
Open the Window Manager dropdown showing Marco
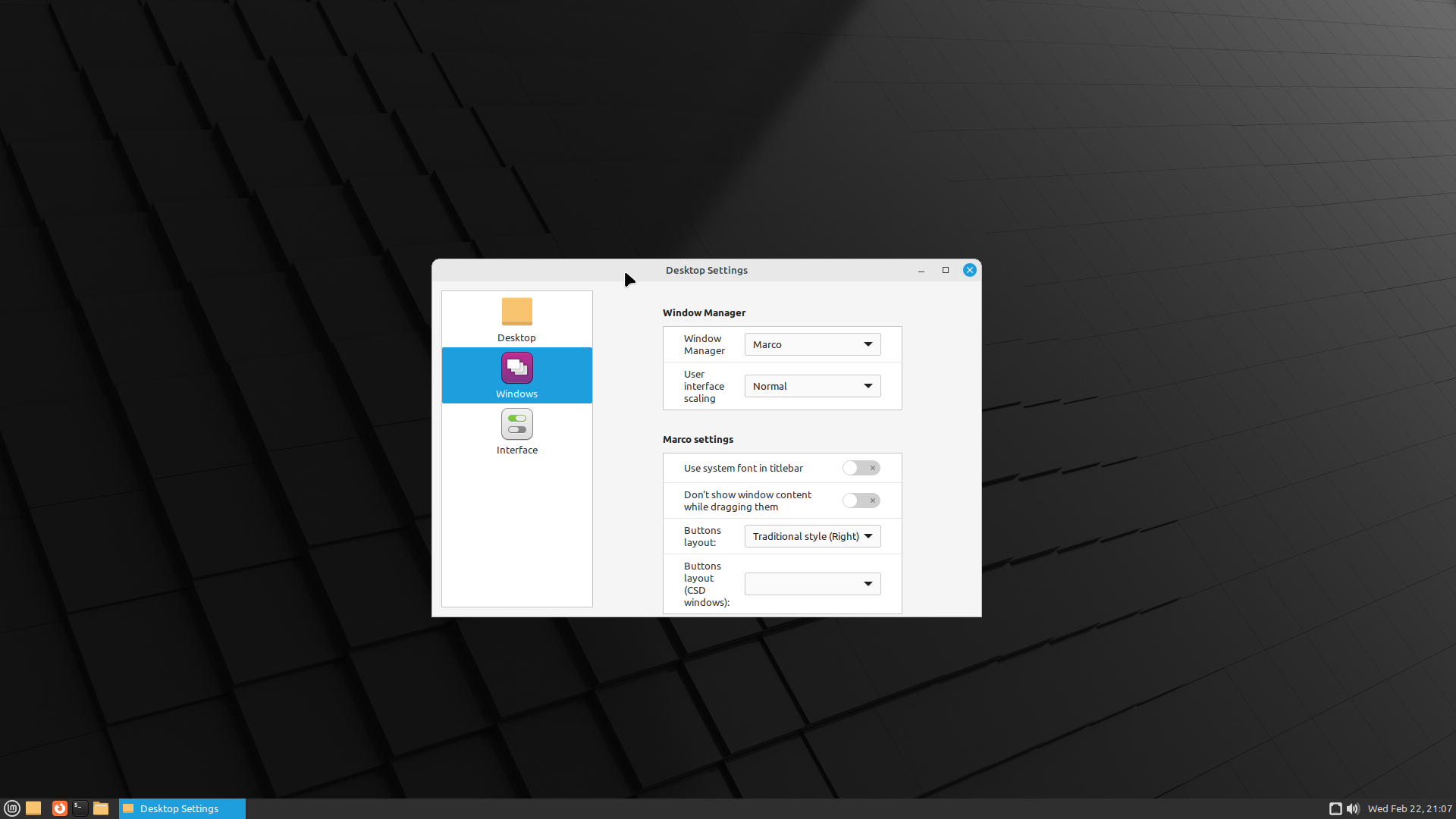click(x=812, y=344)
